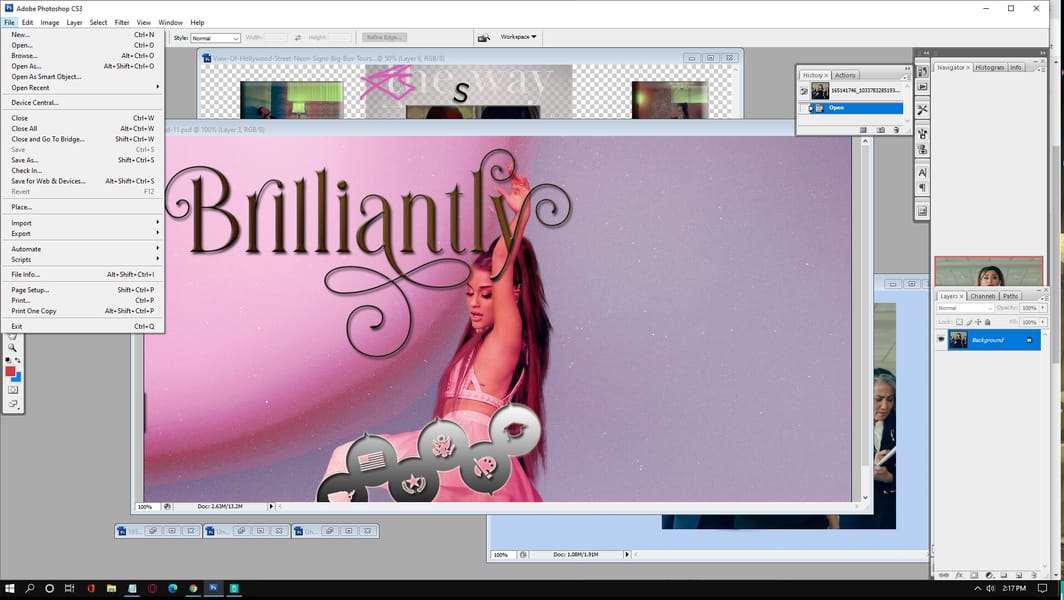1064x600 pixels.
Task: Toggle lock all in Layers panel
Action: click(987, 322)
